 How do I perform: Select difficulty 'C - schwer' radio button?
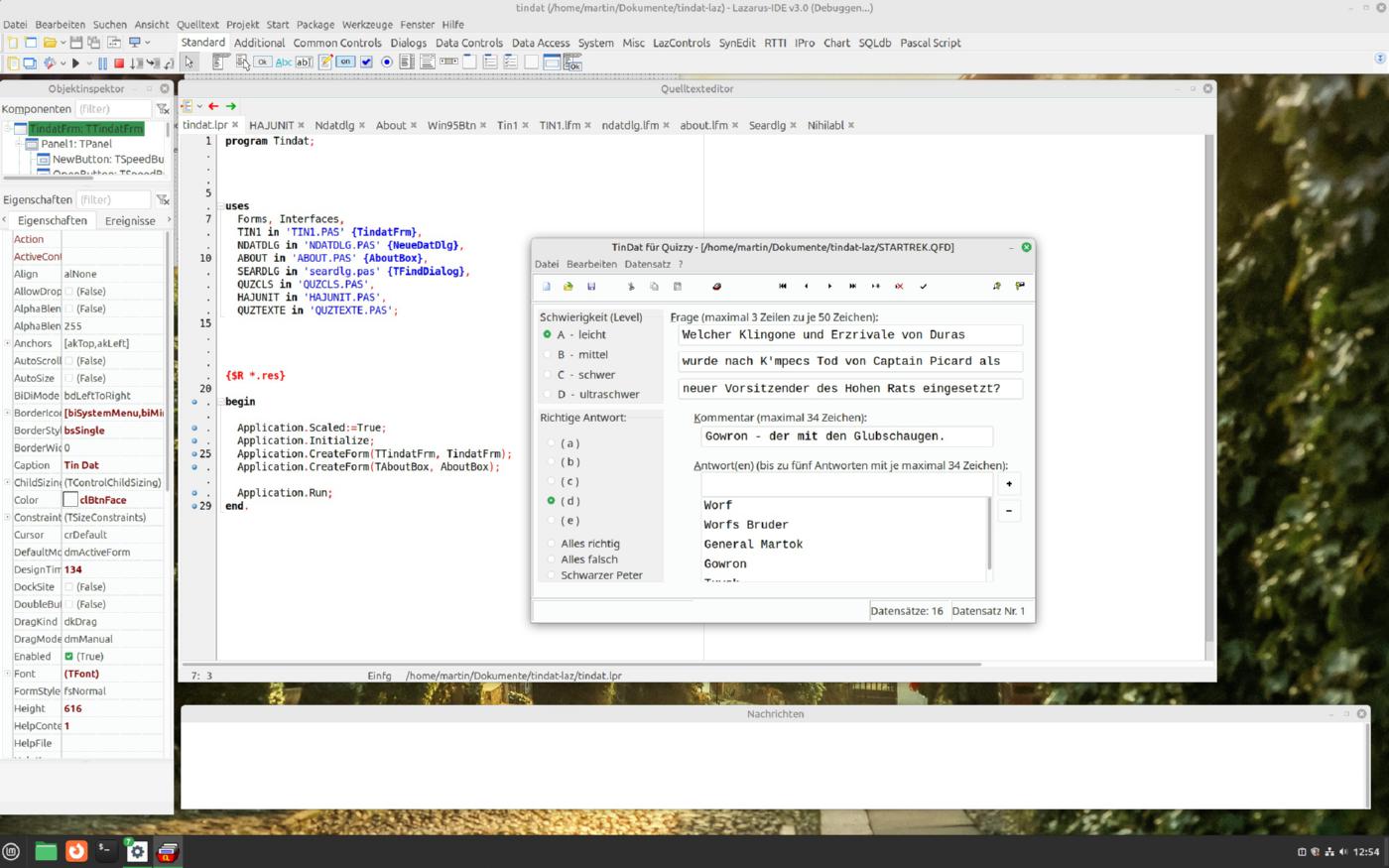click(547, 374)
